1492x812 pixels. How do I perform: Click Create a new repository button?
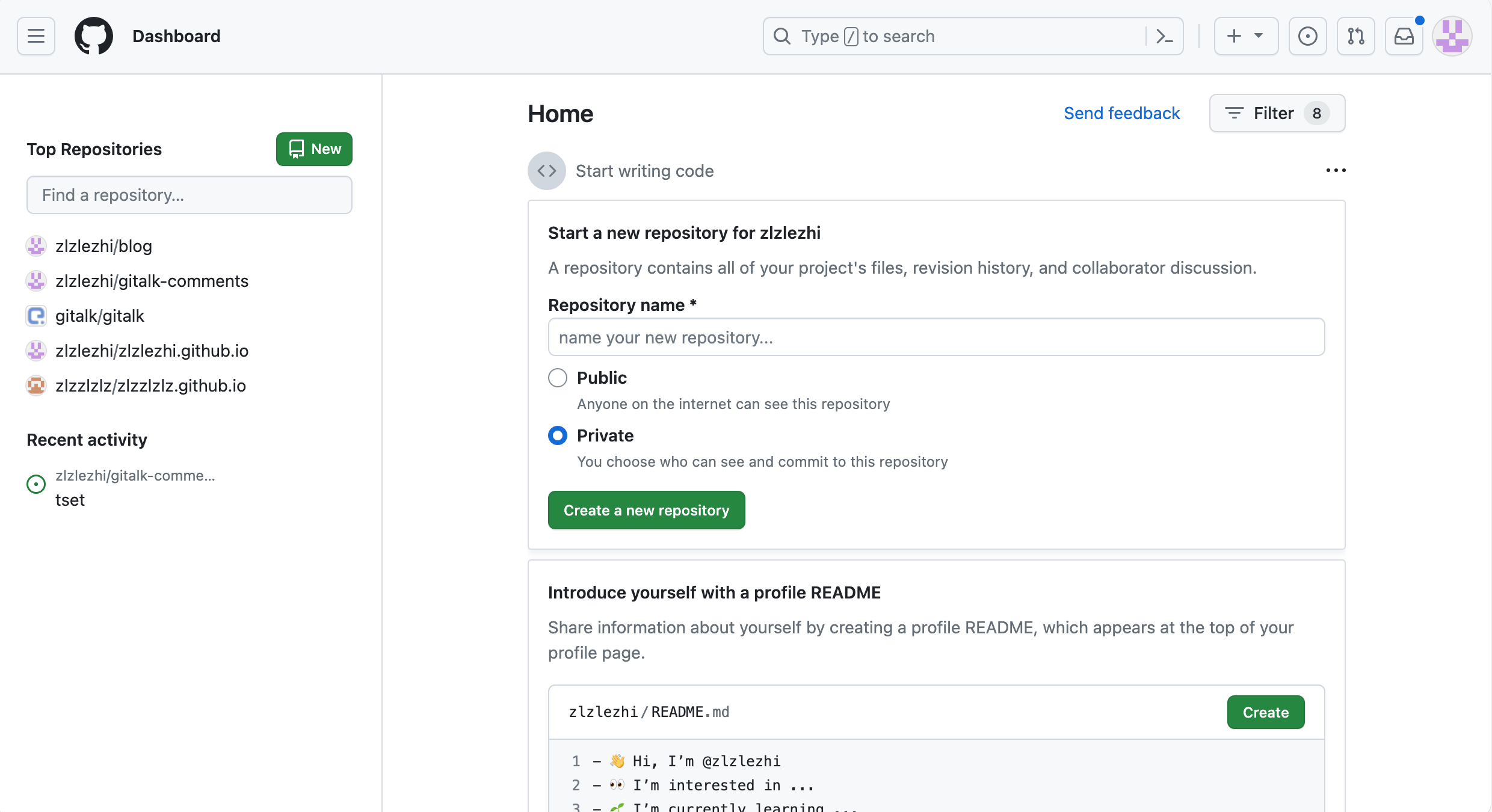click(646, 510)
